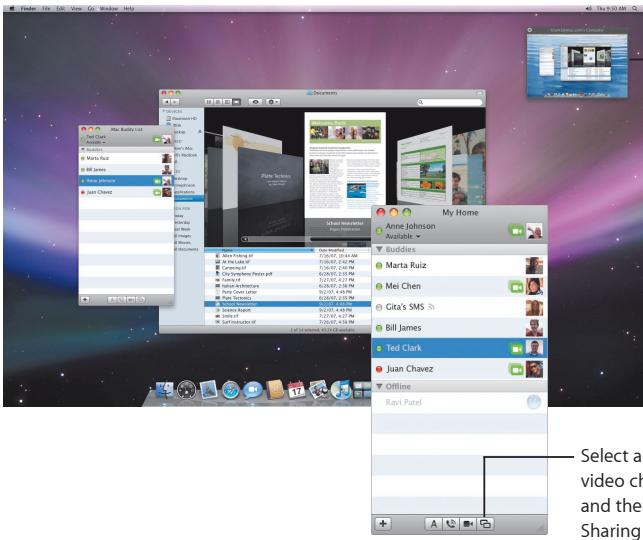Select Marta Ruiz in iMac Buddy List

(126, 158)
